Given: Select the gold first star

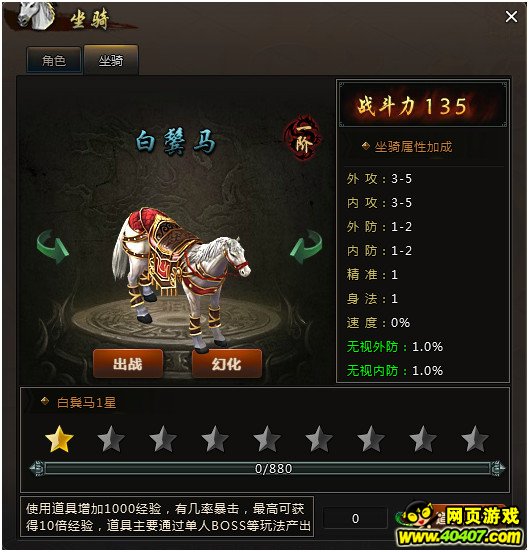Looking at the screenshot, I should tap(59, 438).
